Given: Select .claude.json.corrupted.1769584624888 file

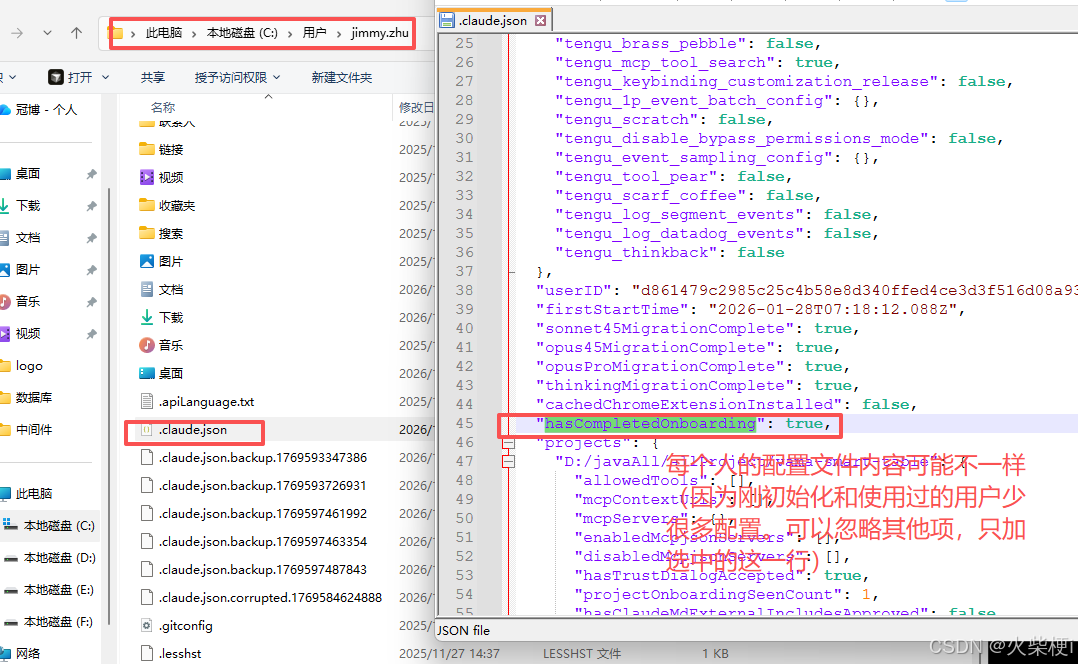Looking at the screenshot, I should 270,597.
